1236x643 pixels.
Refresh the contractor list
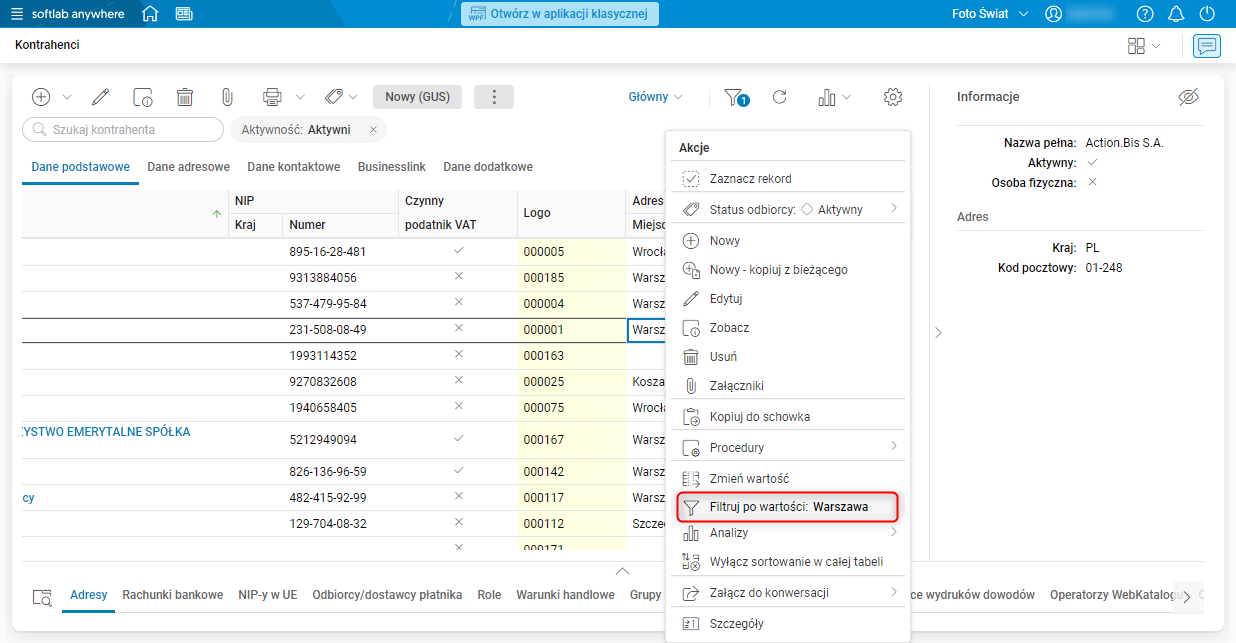tap(780, 97)
